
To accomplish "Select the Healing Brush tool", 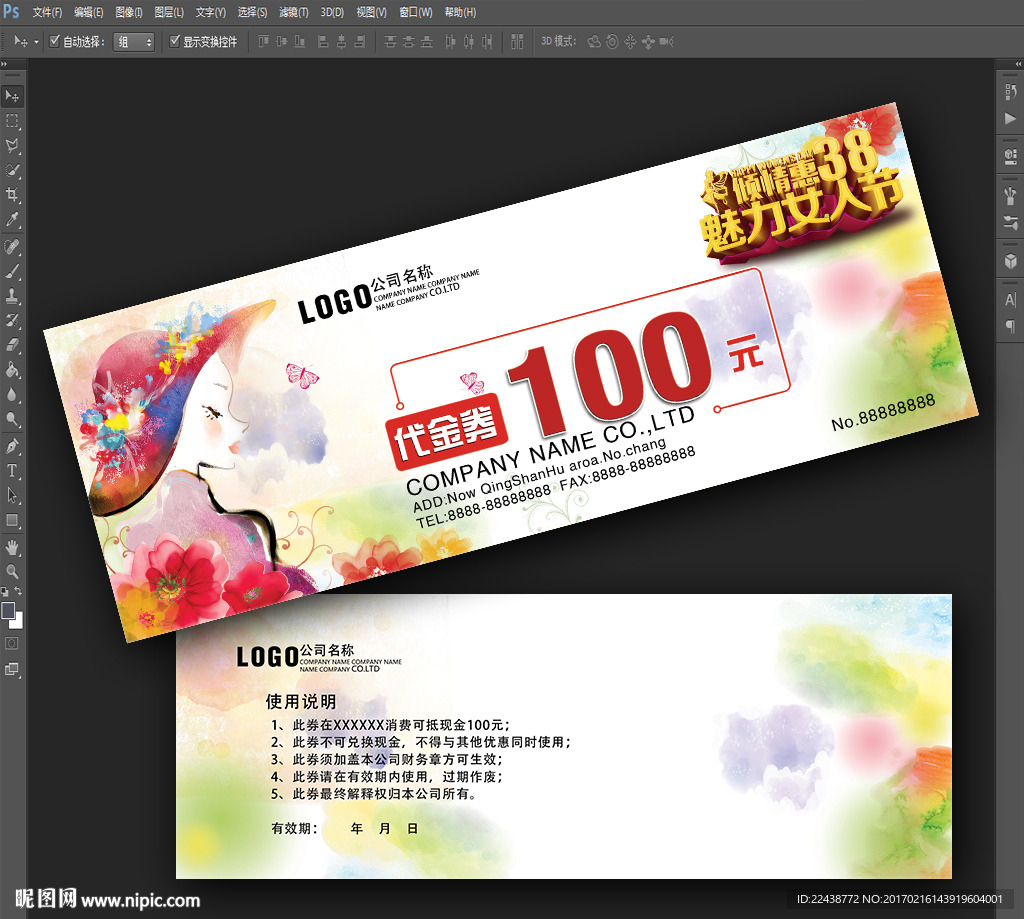I will [12, 247].
